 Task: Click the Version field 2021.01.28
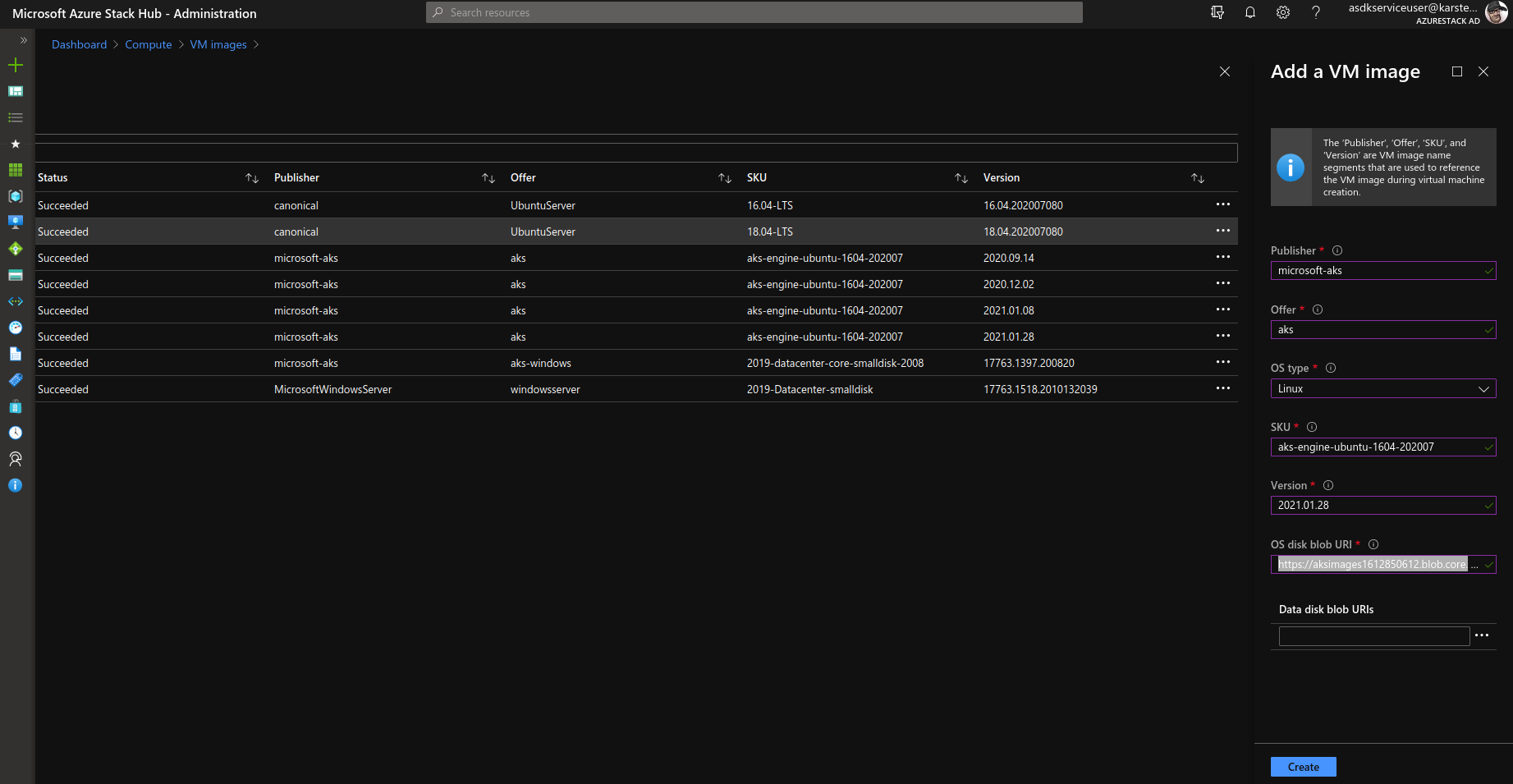pos(1383,506)
